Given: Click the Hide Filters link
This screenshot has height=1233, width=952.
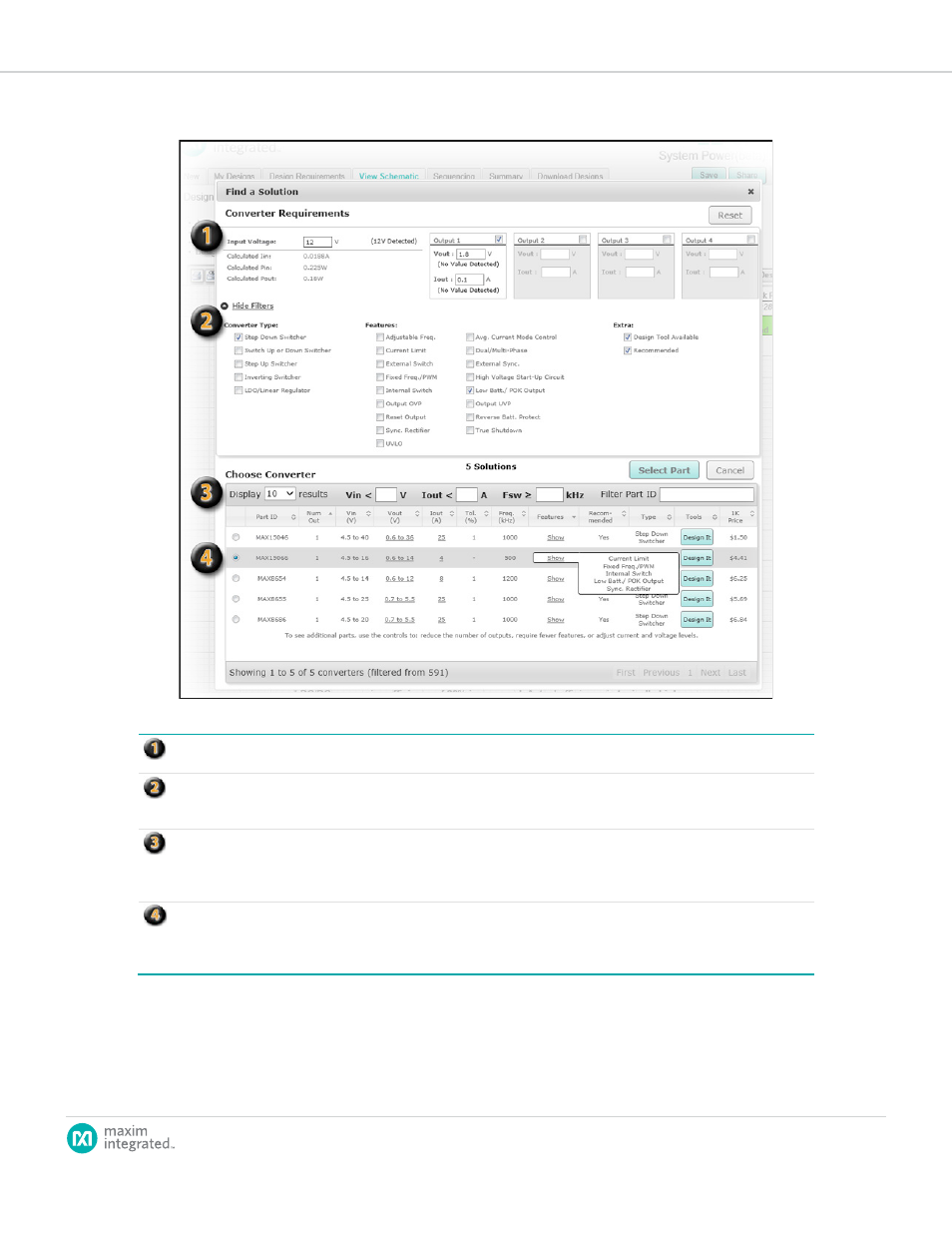Looking at the screenshot, I should pos(252,307).
